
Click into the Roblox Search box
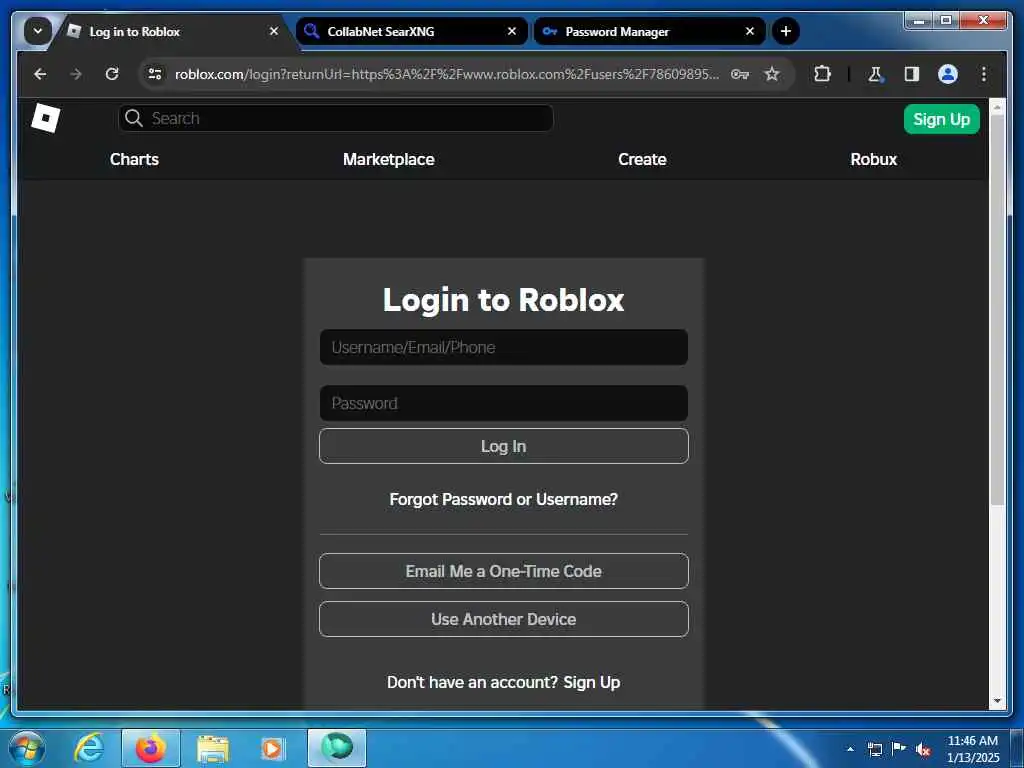click(x=336, y=118)
